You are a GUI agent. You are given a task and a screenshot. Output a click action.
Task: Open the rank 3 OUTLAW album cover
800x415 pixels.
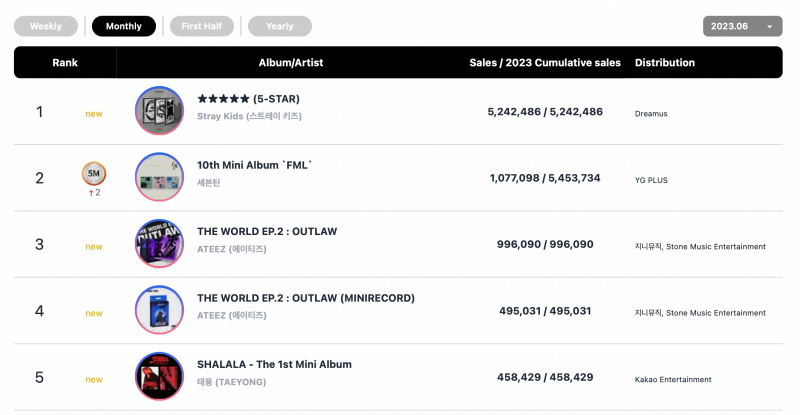(x=159, y=243)
